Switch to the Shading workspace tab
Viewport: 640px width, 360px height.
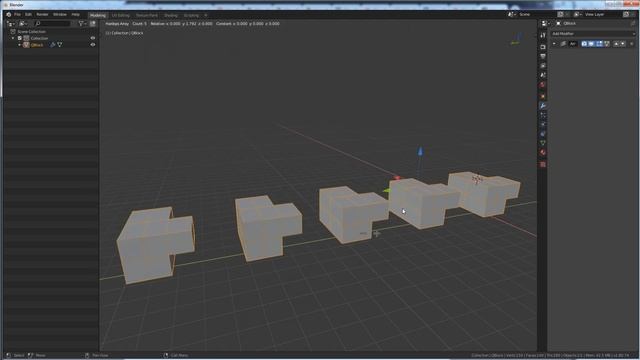point(171,15)
